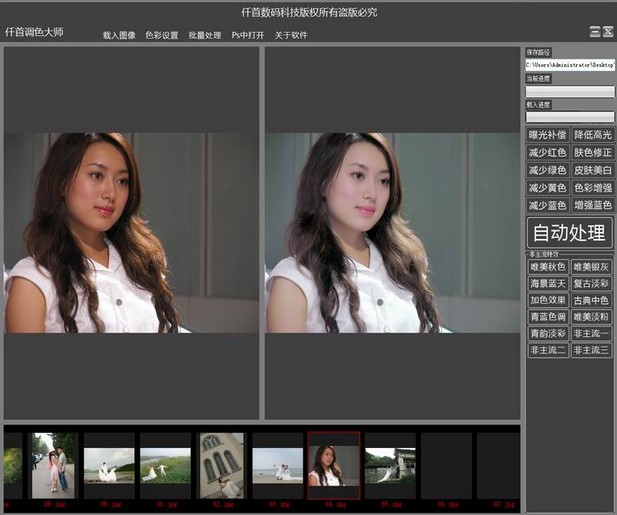Click the 加色效果 button
The width and height of the screenshot is (617, 515).
(547, 301)
